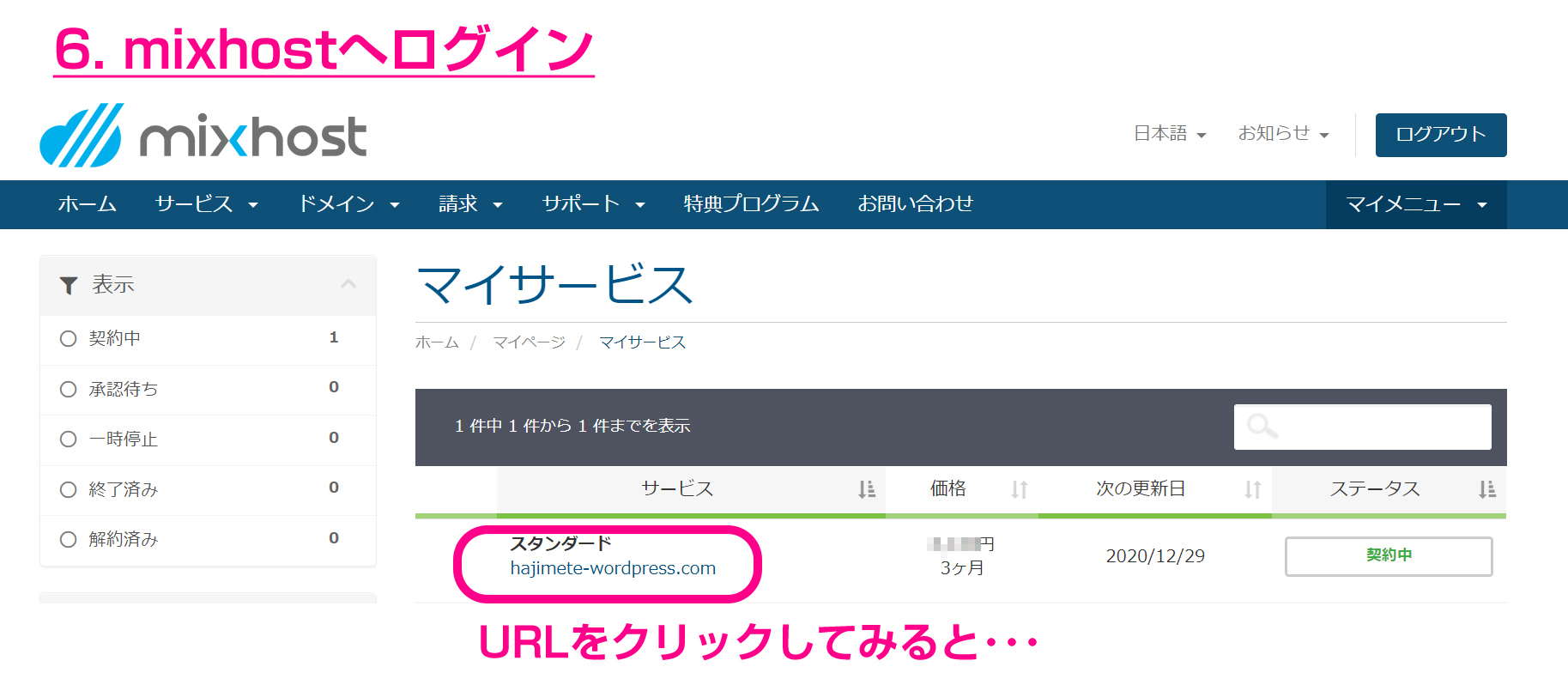The height and width of the screenshot is (691, 1568).
Task: Click the マイサービス page heading
Action: (x=554, y=285)
